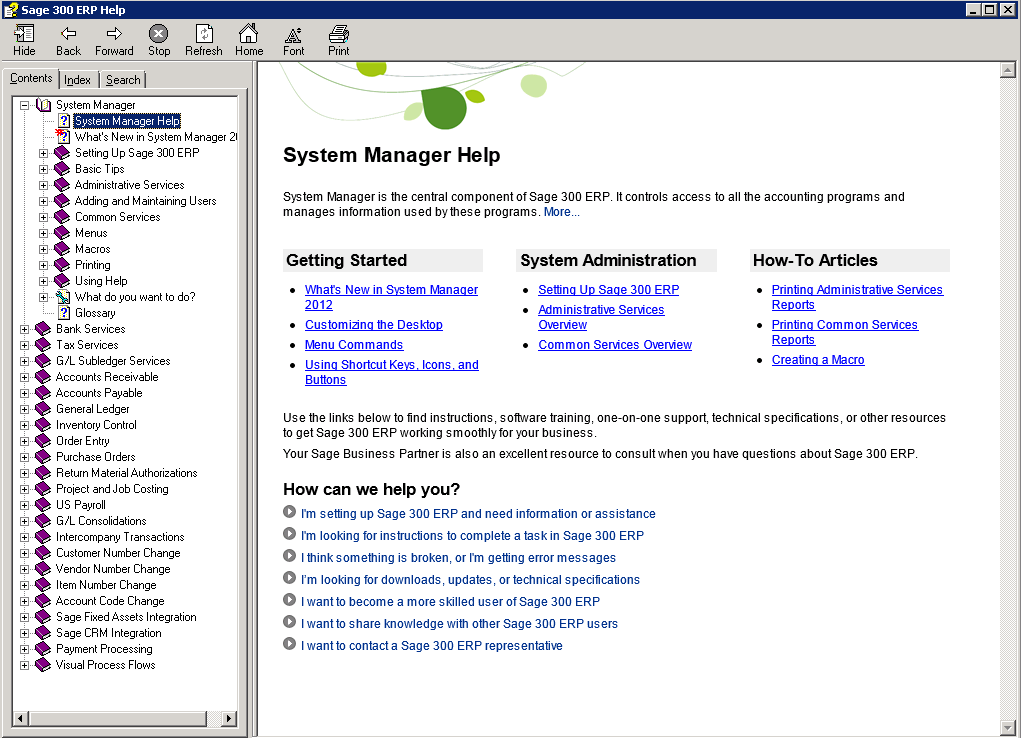Image resolution: width=1021 pixels, height=738 pixels.
Task: Expand the Using Help node
Action: point(43,281)
